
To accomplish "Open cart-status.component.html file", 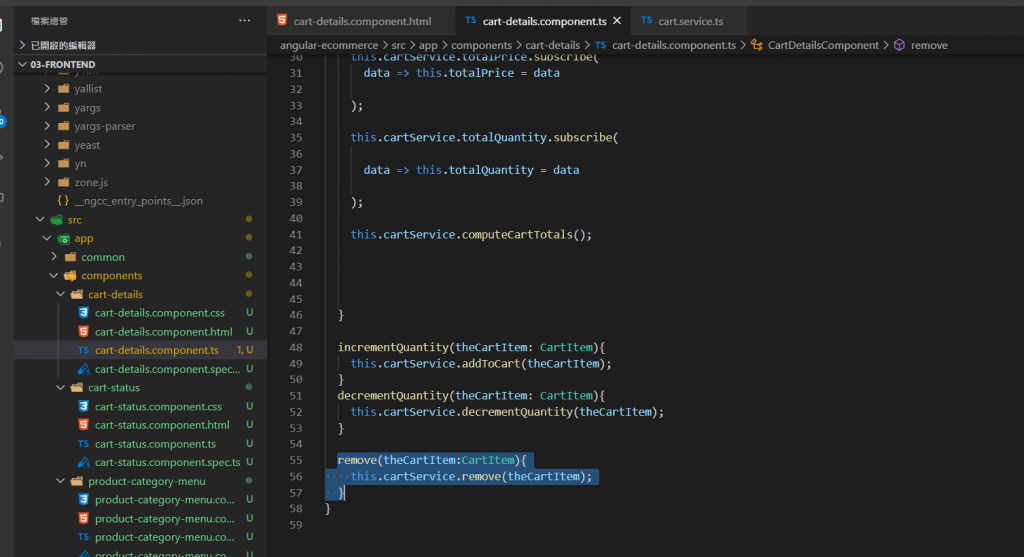I will pos(162,425).
